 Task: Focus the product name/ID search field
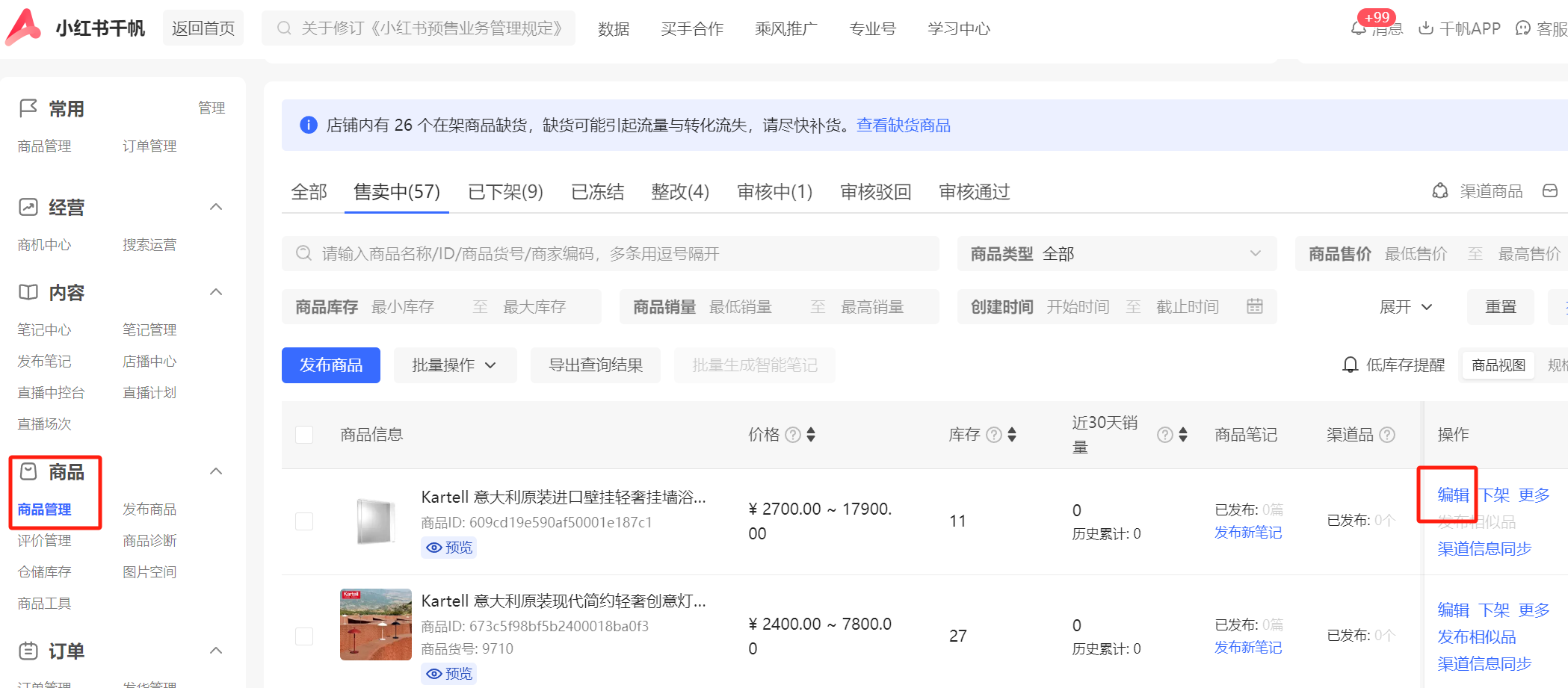pyautogui.click(x=611, y=254)
